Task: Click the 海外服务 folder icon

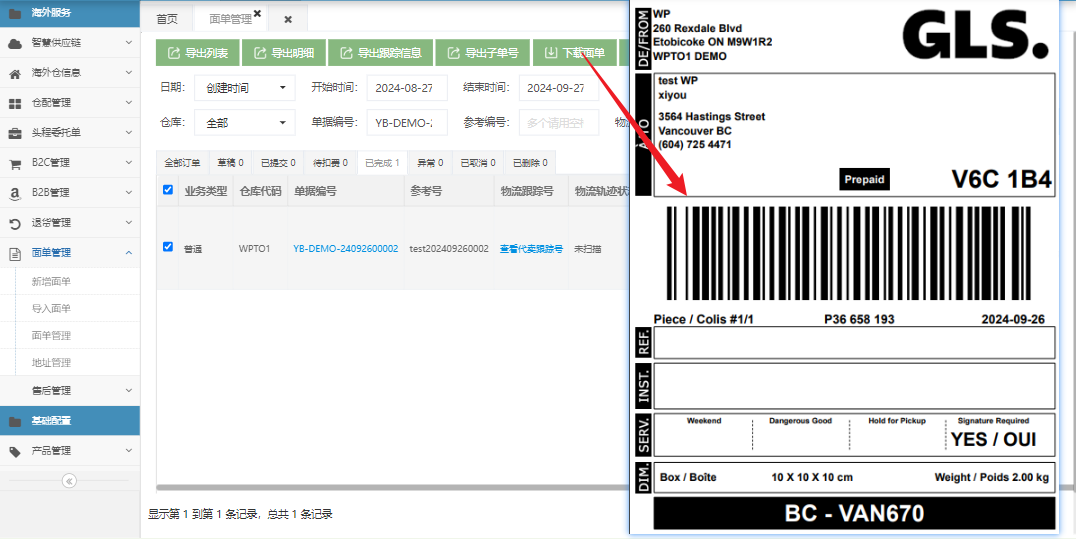Action: 14,13
